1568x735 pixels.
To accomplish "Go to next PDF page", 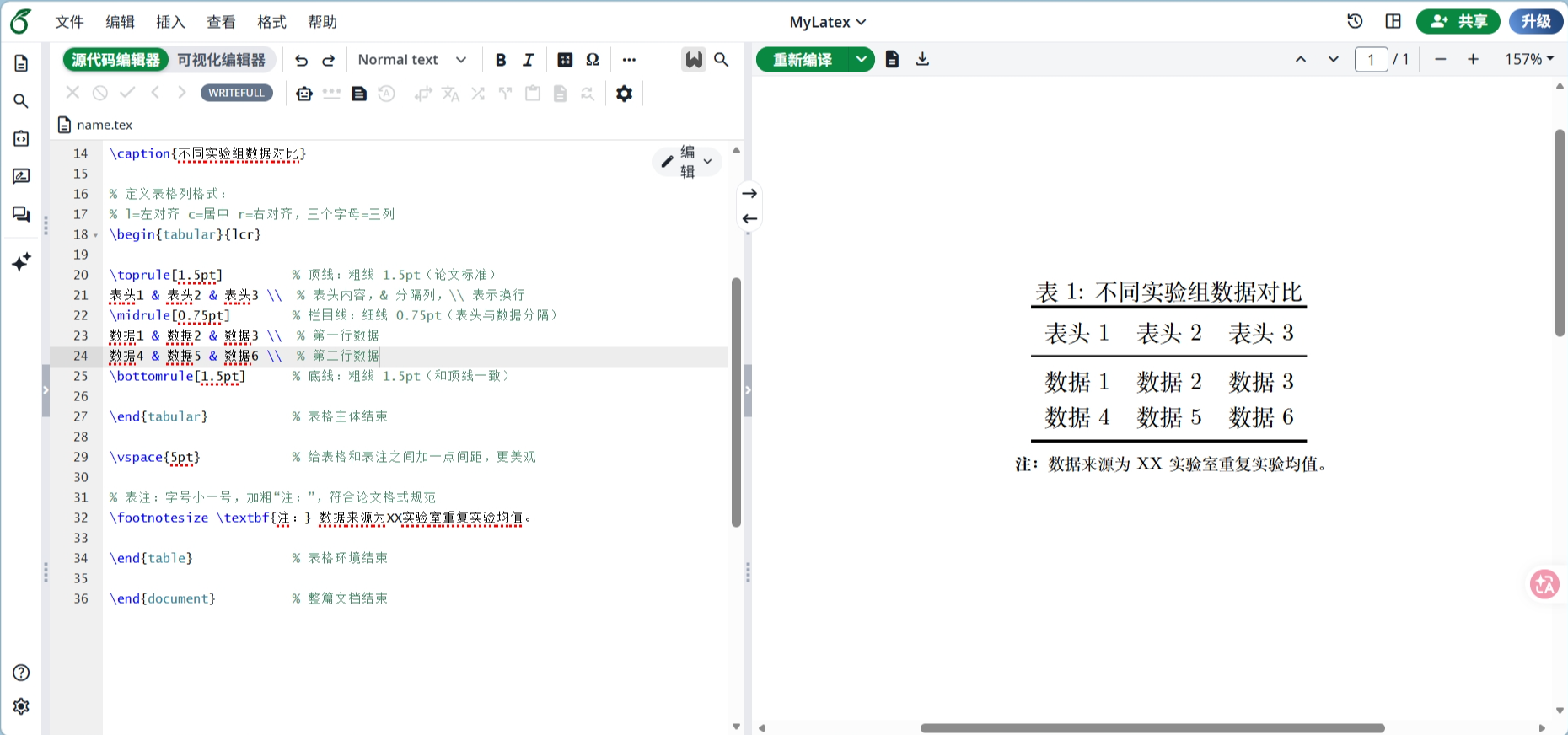I will click(x=1333, y=59).
